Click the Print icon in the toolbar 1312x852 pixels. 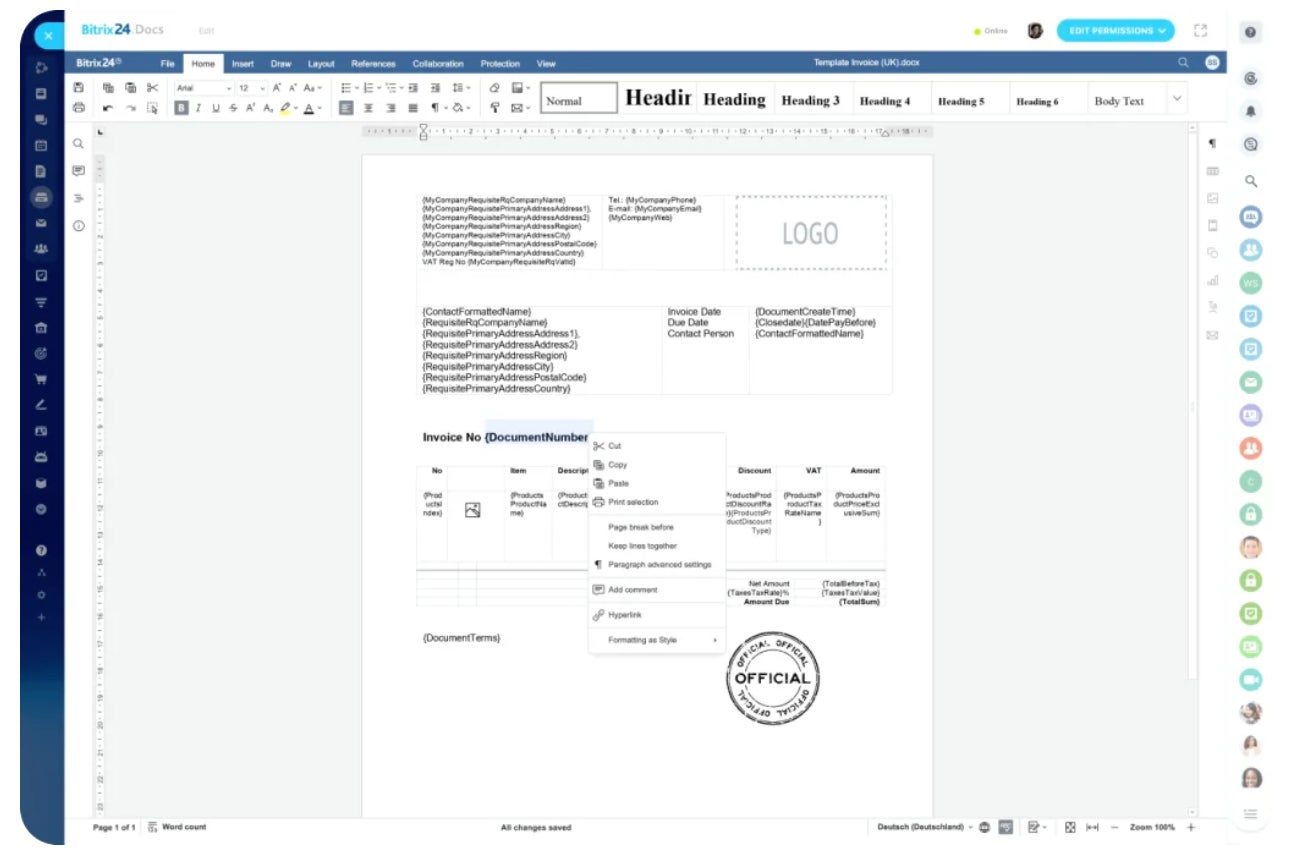click(x=79, y=107)
